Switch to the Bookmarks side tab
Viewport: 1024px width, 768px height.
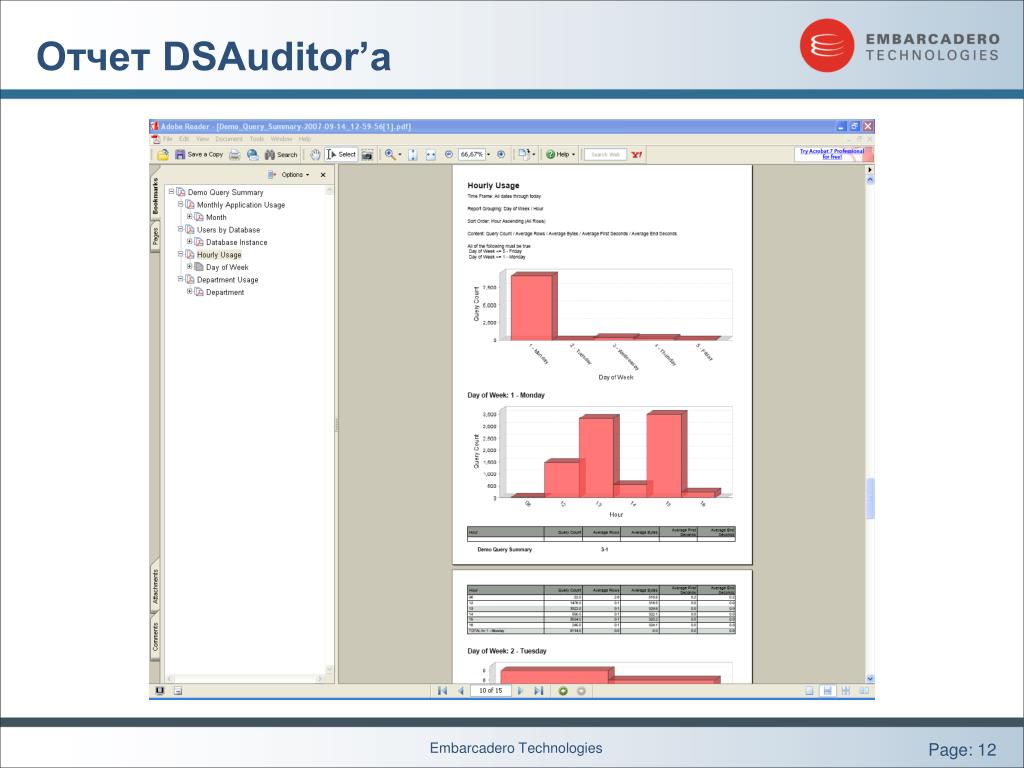[155, 196]
